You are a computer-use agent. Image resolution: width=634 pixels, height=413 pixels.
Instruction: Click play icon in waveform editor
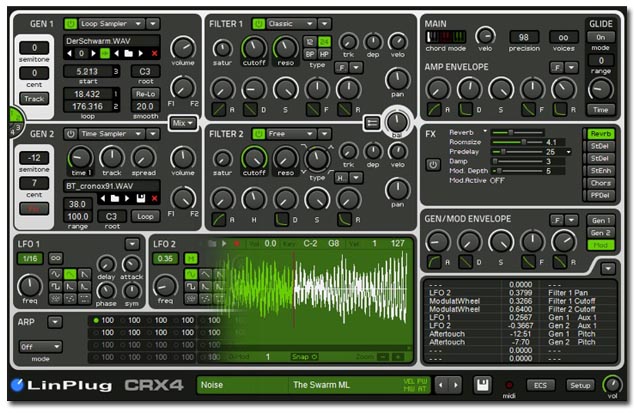coord(224,244)
